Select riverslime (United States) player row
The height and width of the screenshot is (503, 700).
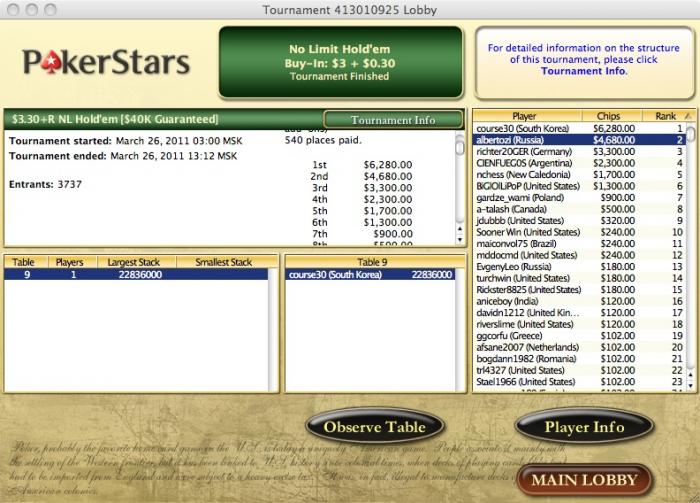(x=579, y=324)
